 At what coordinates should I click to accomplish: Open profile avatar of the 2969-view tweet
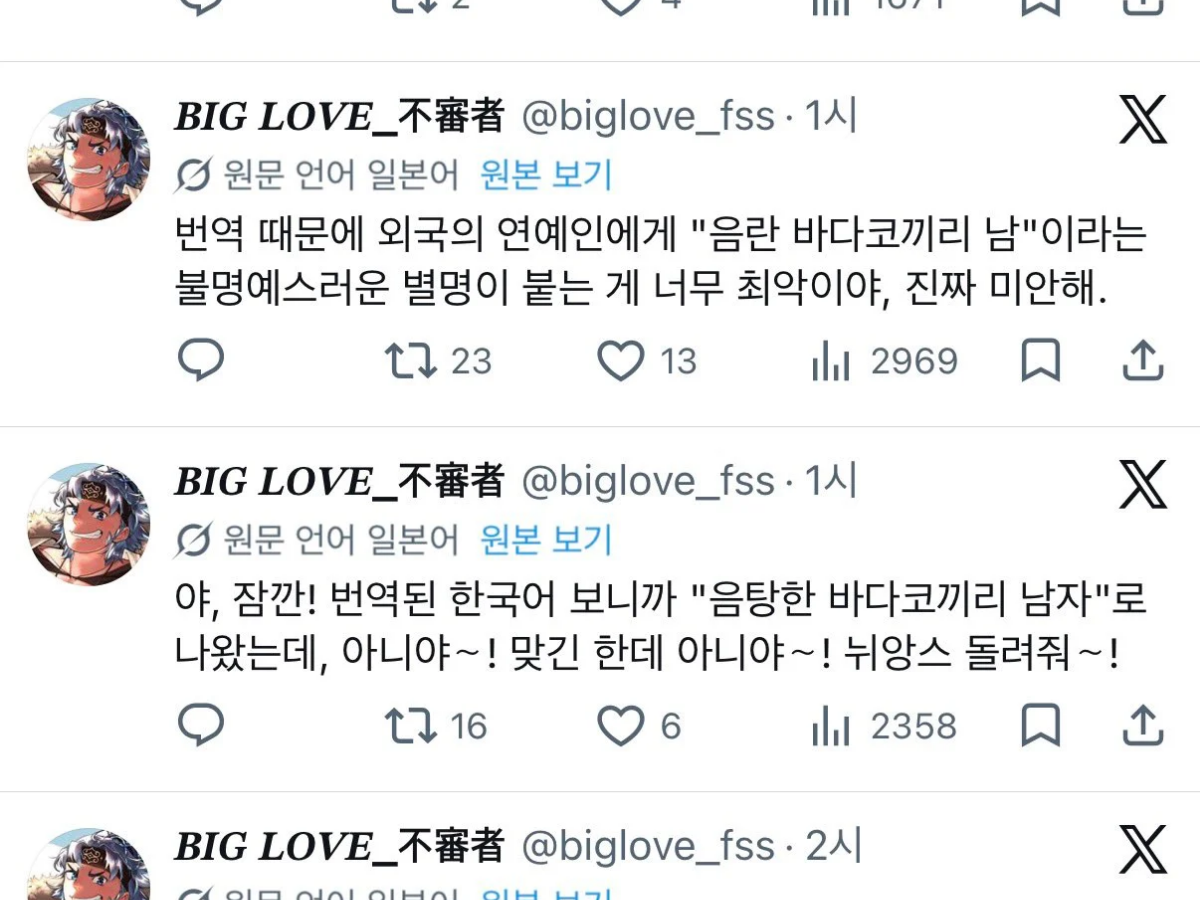click(88, 159)
